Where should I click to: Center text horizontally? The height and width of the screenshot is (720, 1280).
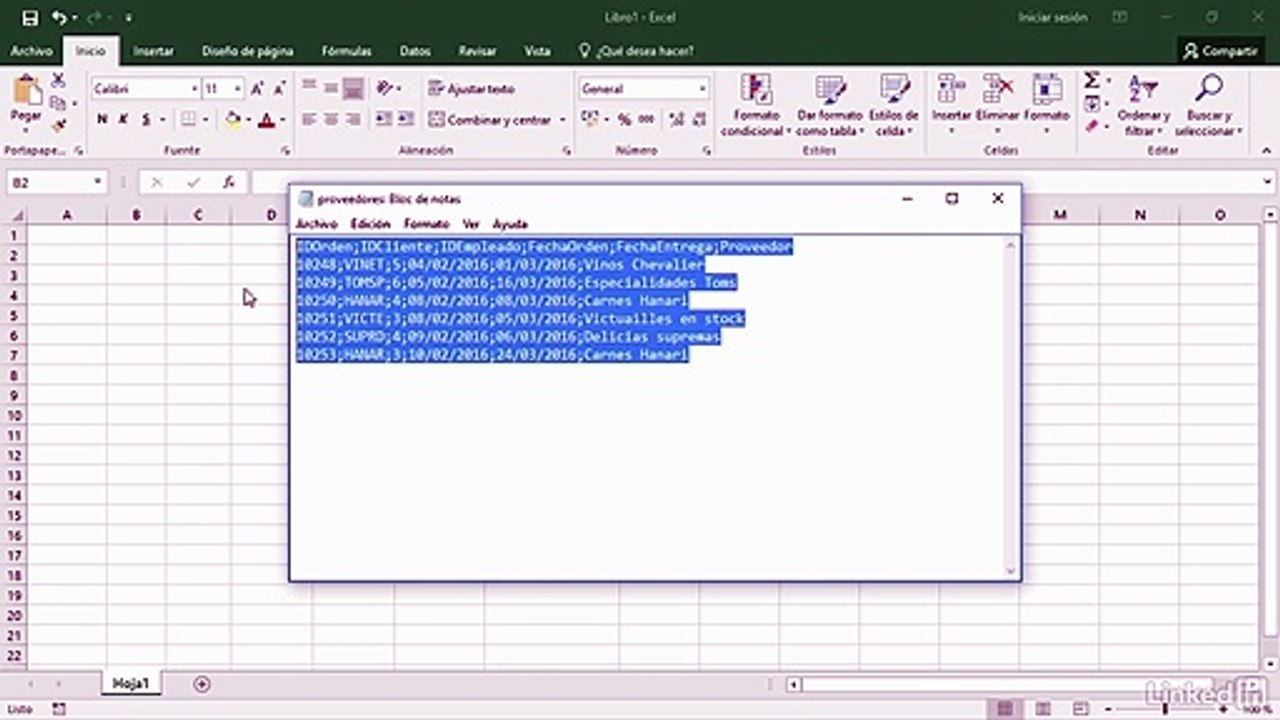pos(331,119)
